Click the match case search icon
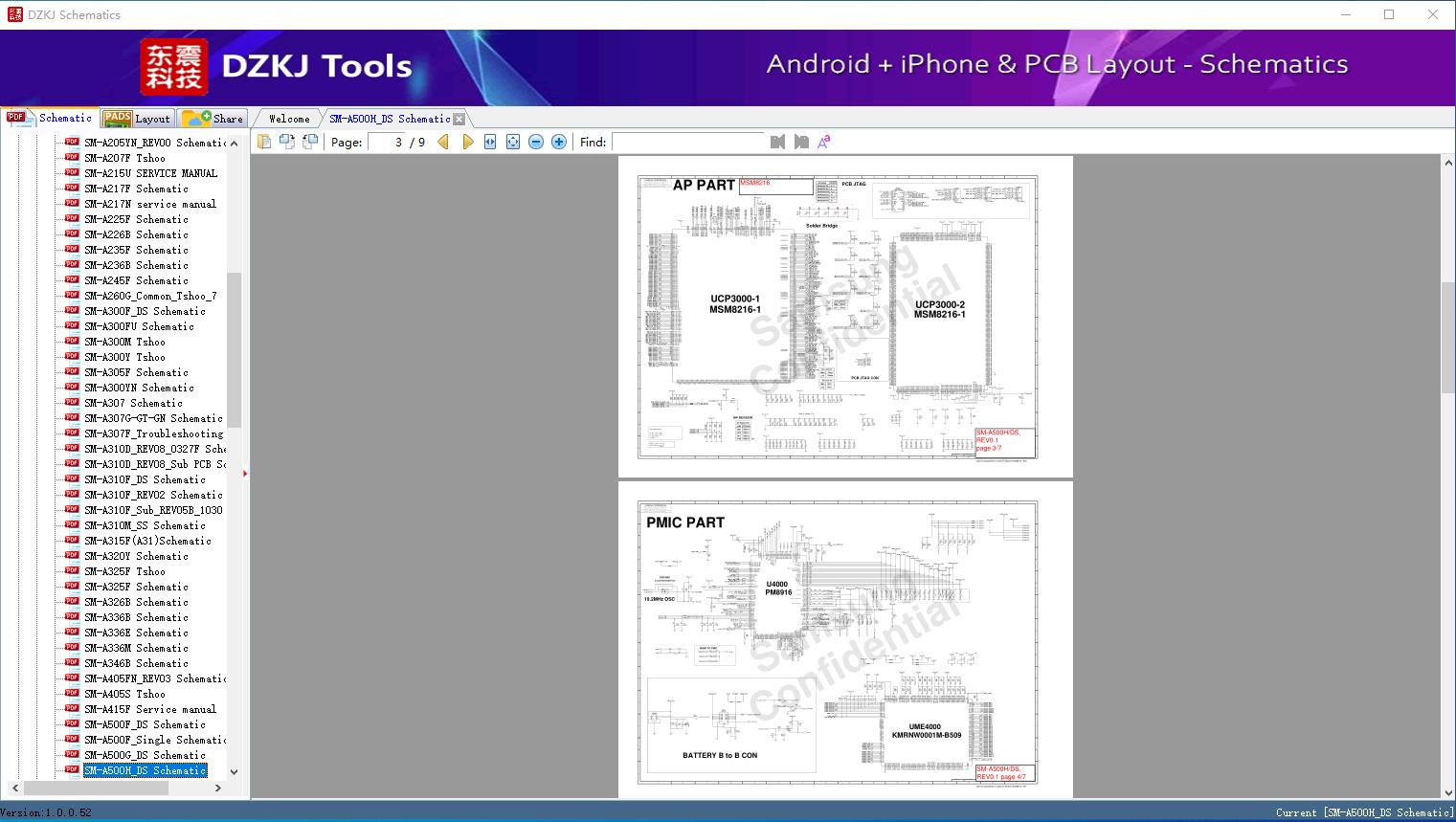The image size is (1456, 822). (x=823, y=142)
